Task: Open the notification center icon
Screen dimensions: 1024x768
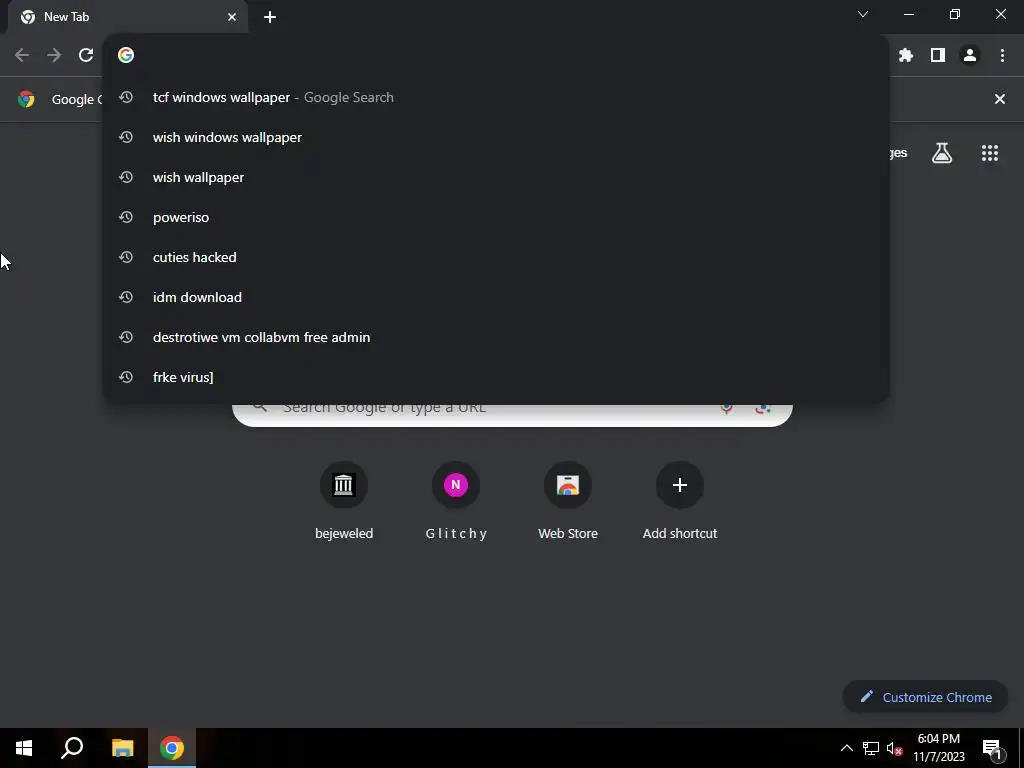Action: click(x=991, y=748)
